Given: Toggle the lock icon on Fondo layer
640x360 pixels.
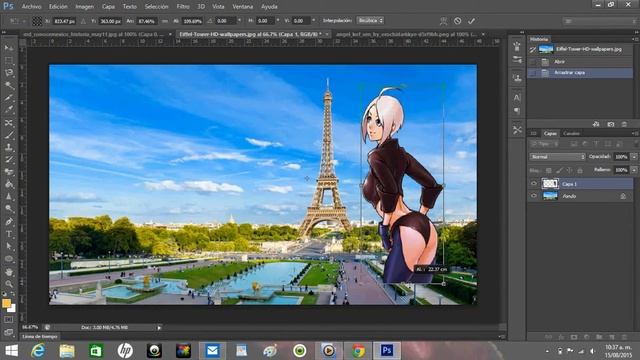Looking at the screenshot, I should click(623, 196).
